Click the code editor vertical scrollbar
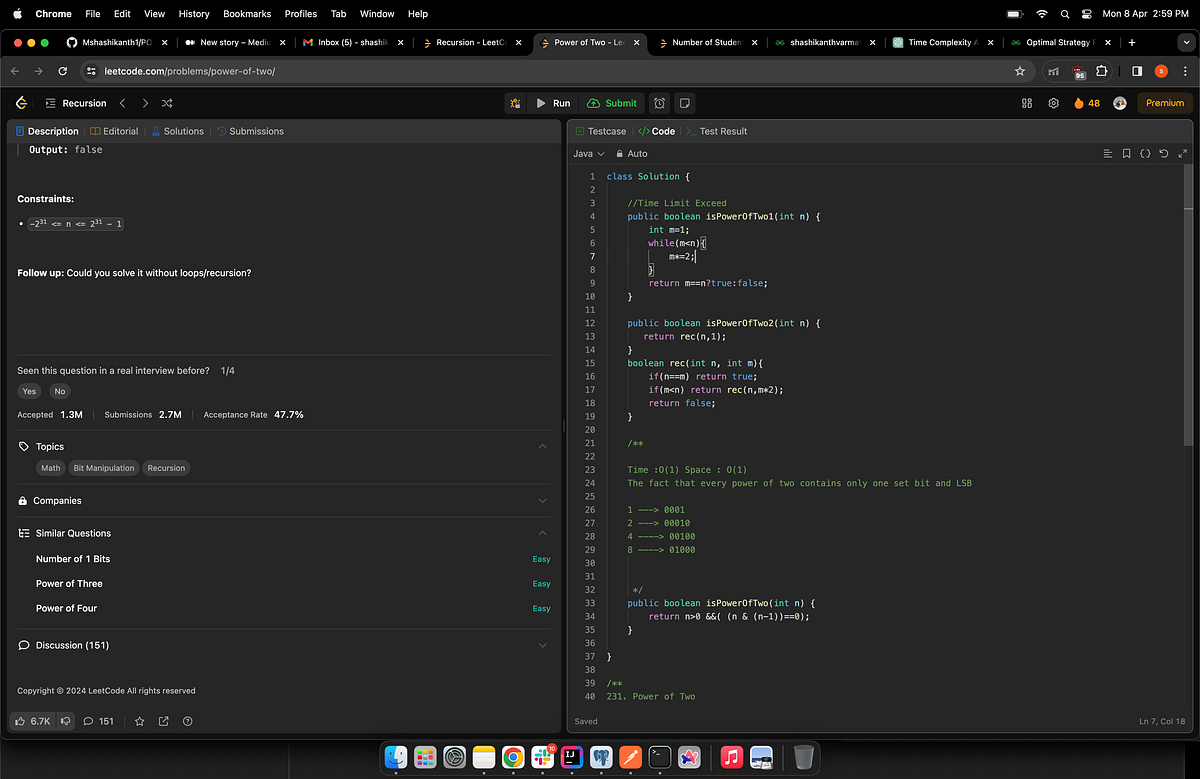Screen dimensions: 1200x779 [x=1188, y=305]
